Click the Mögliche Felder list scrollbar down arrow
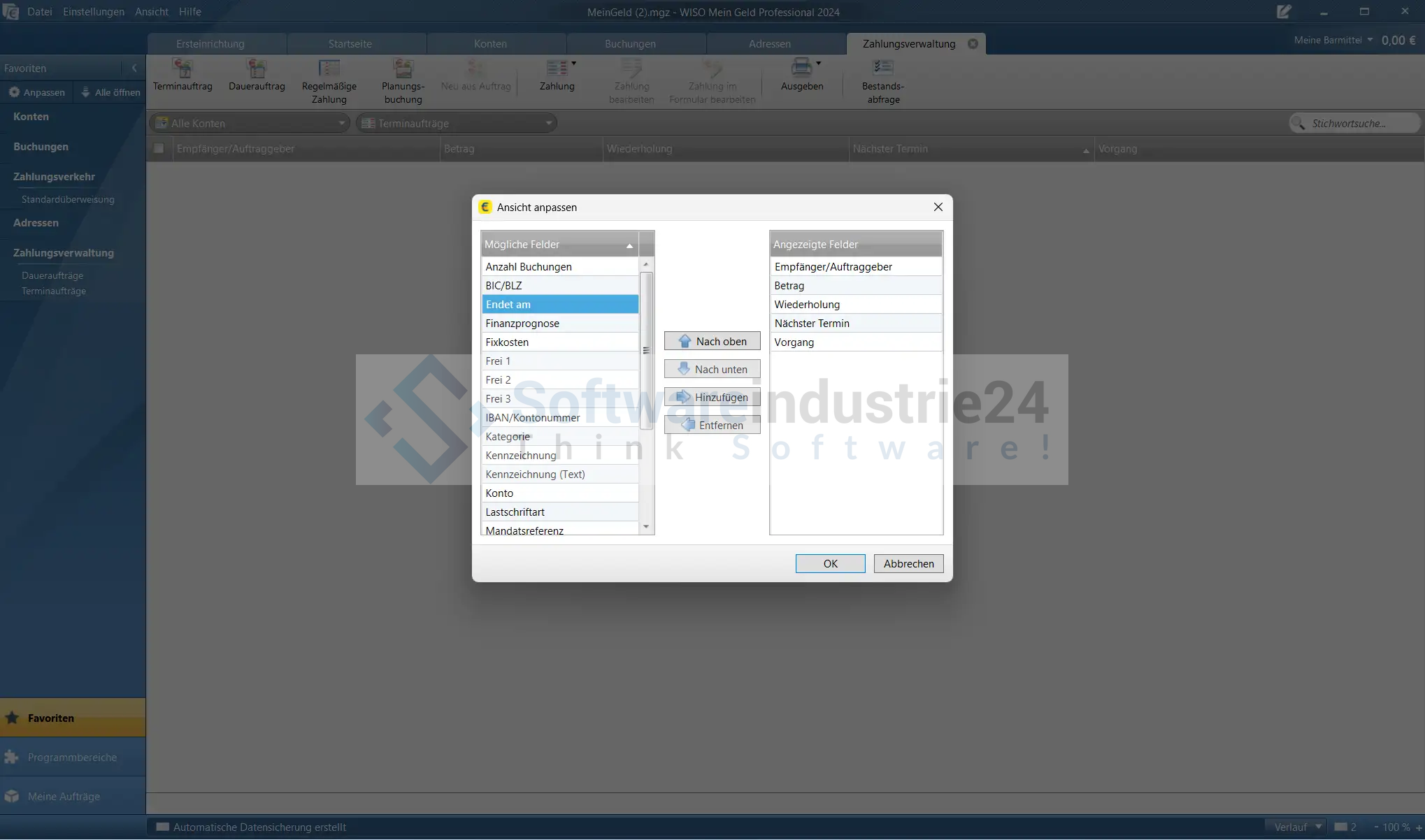The width and height of the screenshot is (1425, 840). [646, 527]
